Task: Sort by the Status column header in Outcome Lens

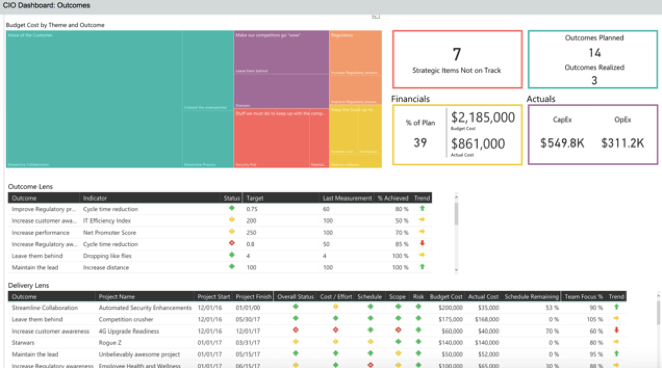Action: click(x=231, y=198)
